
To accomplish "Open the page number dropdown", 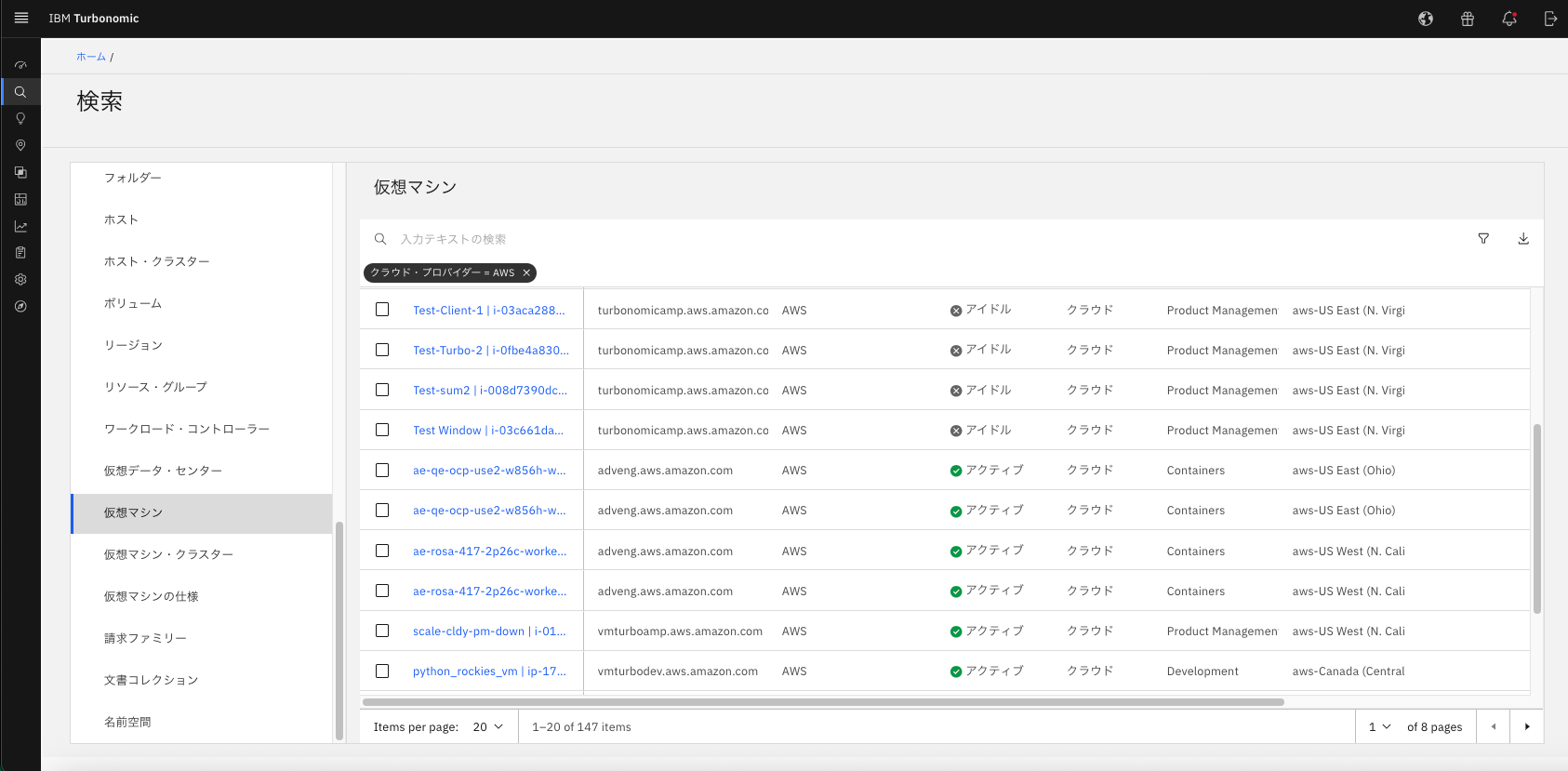I will click(x=1379, y=727).
